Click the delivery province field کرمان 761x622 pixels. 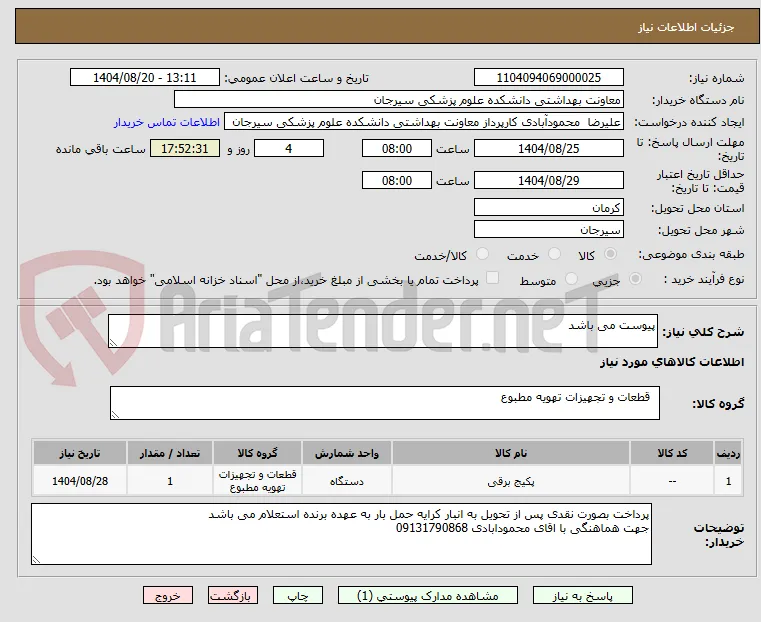pos(548,208)
